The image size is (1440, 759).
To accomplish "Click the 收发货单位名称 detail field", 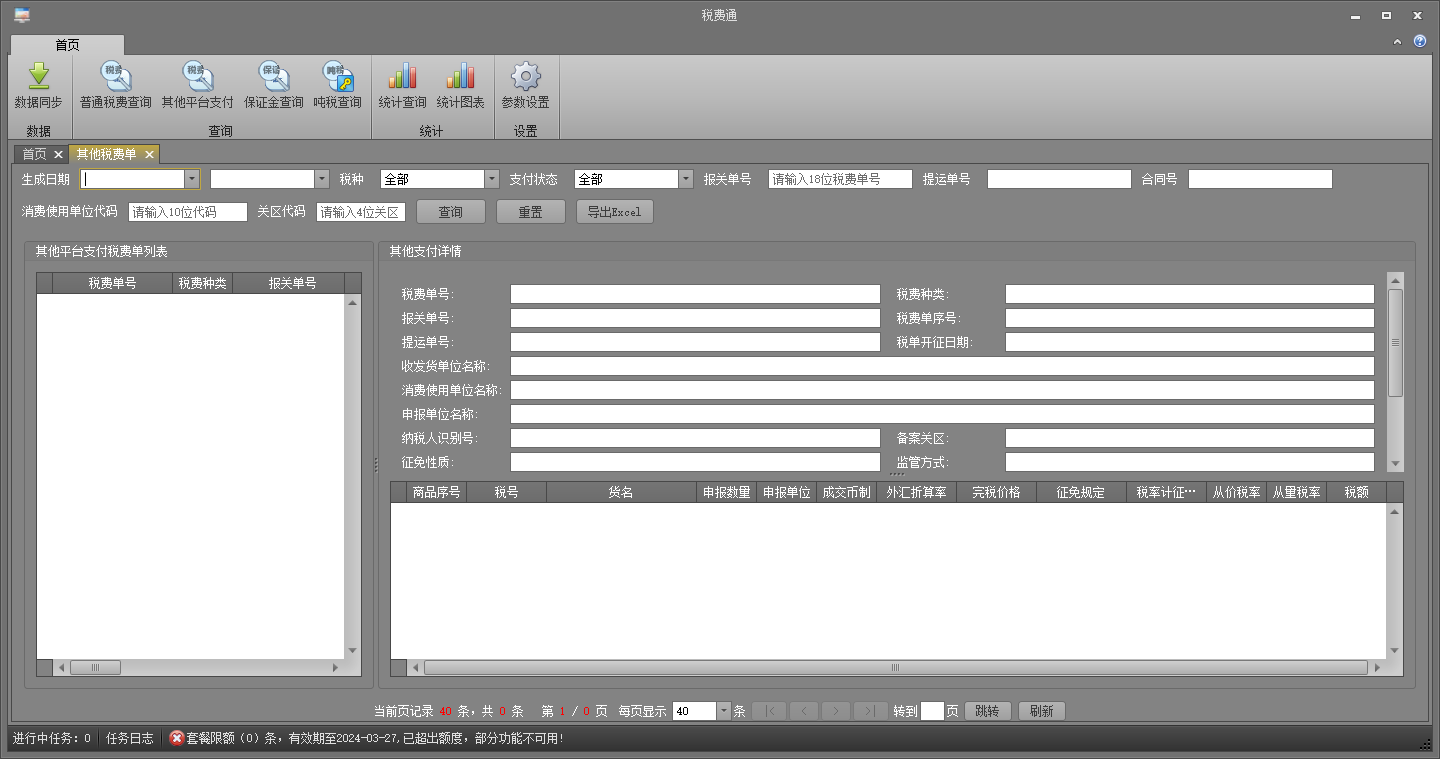I will point(942,366).
